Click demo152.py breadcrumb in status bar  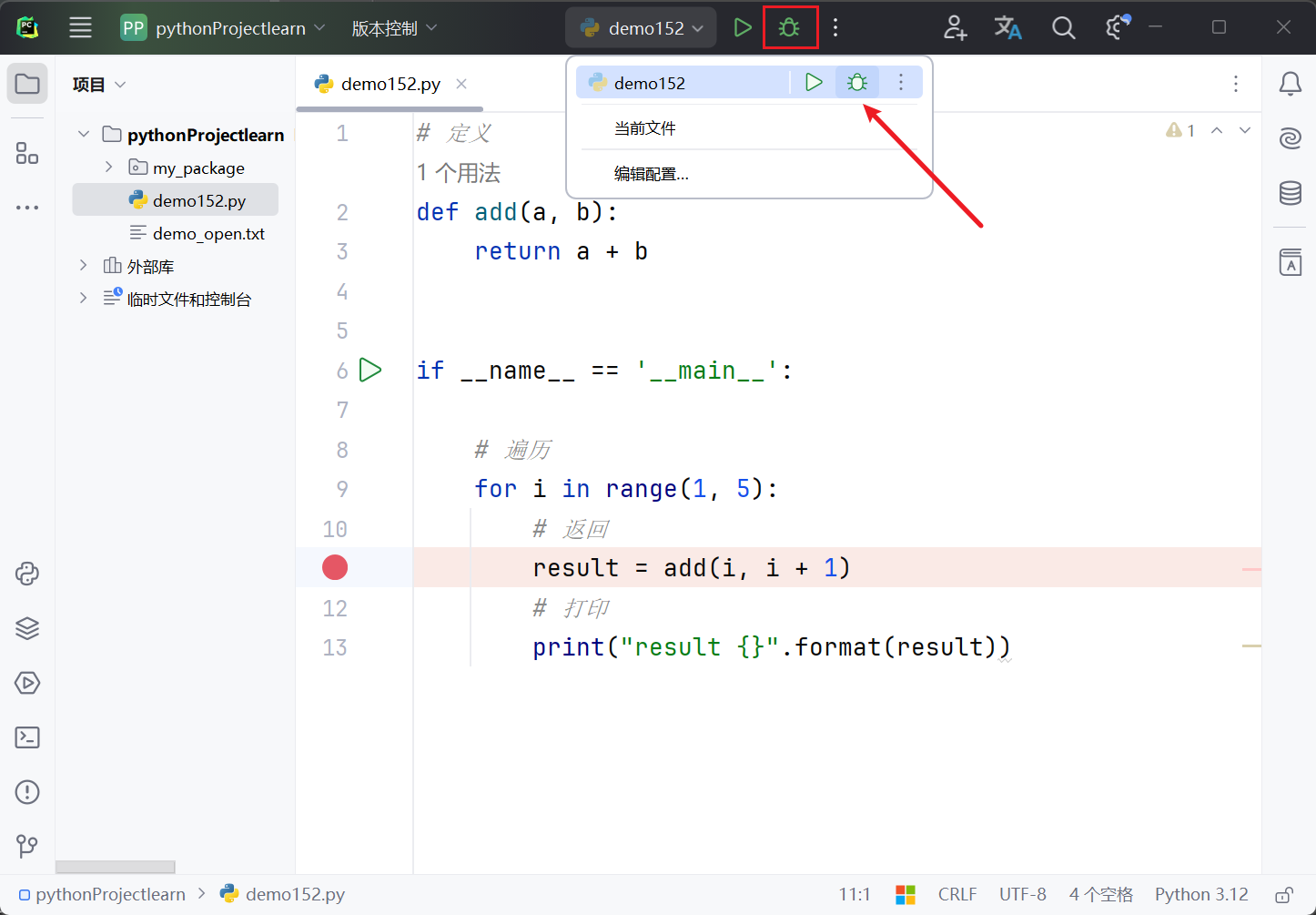pos(283,895)
